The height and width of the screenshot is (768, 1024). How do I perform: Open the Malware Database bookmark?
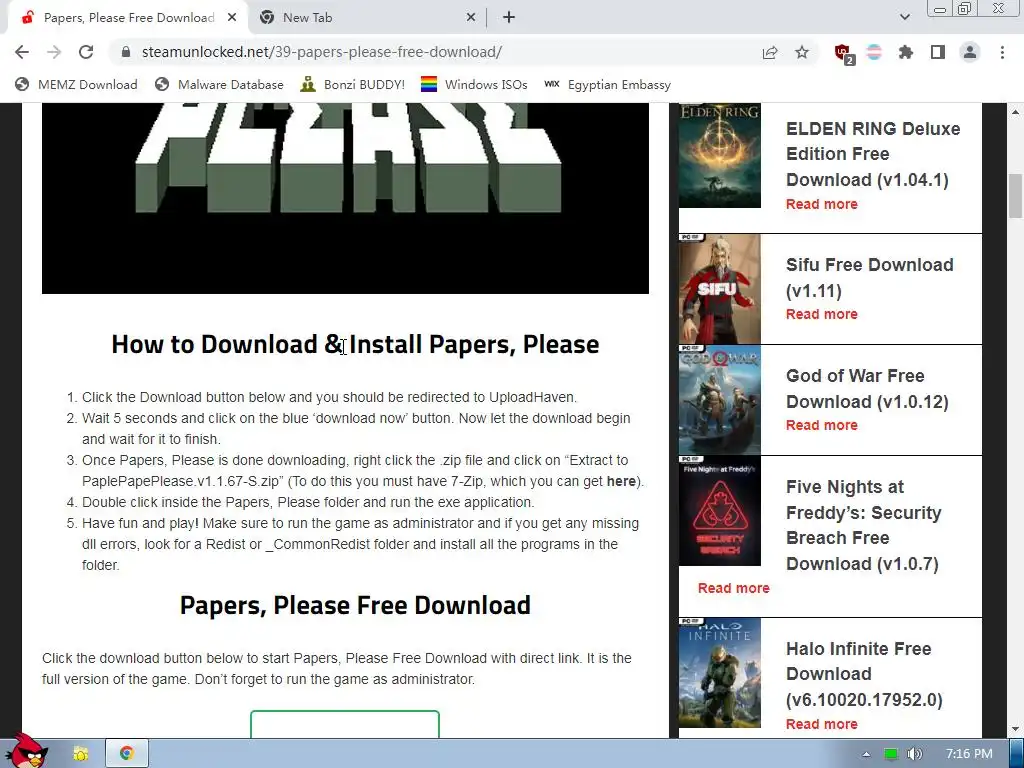click(219, 85)
